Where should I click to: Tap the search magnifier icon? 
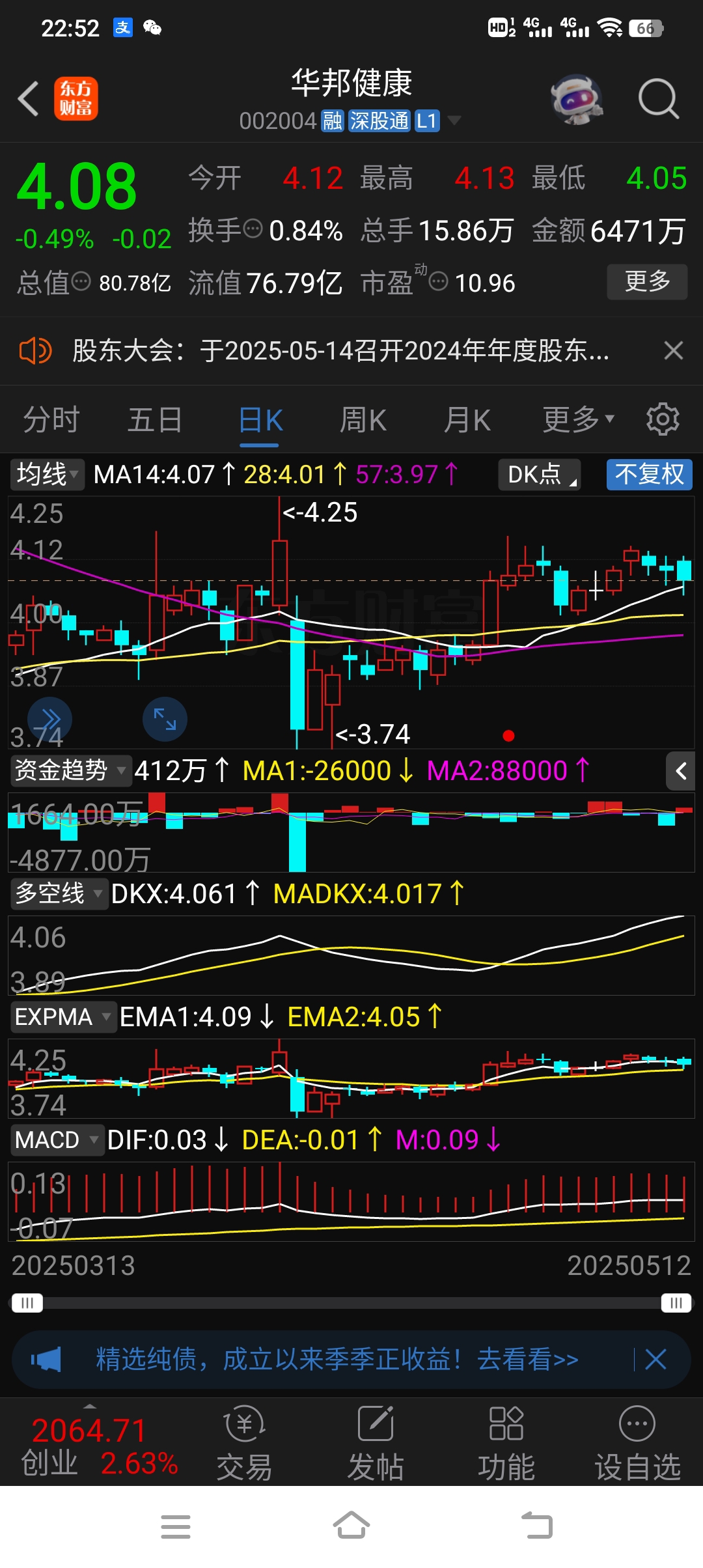pyautogui.click(x=659, y=99)
